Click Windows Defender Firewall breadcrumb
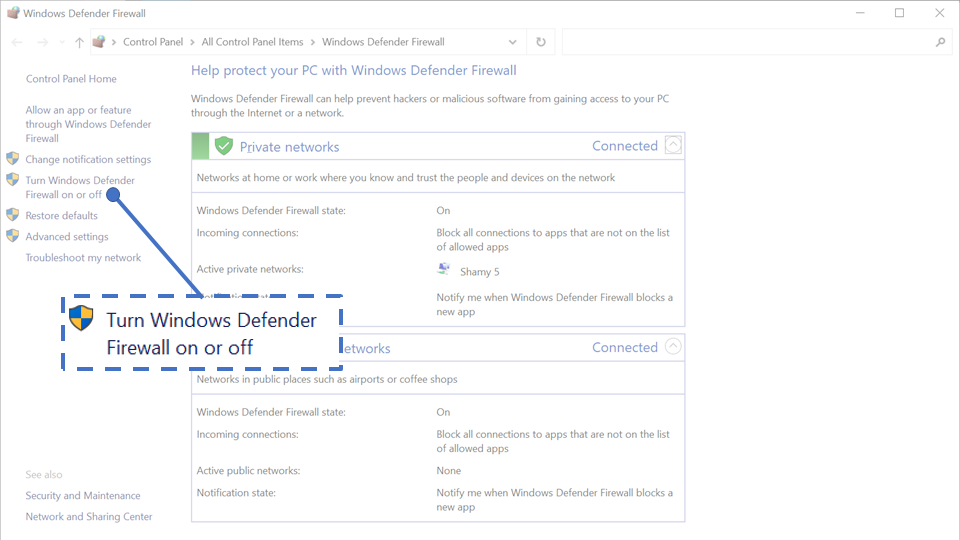Screen dimensions: 960x540 coord(383,42)
